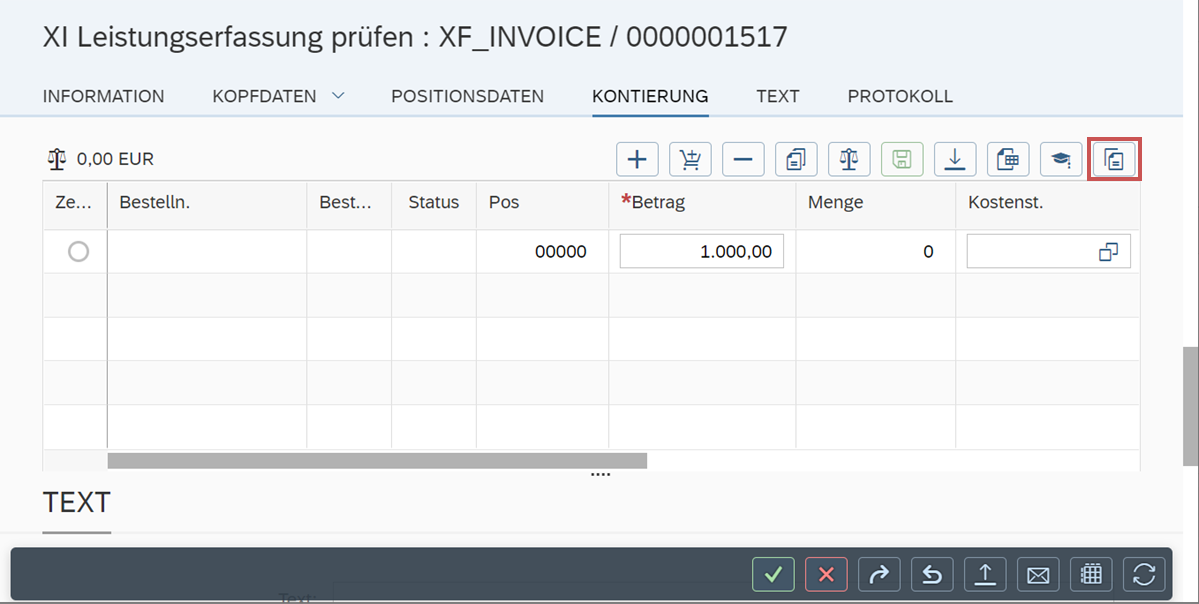Click the balance scale icon in the toolbar
The image size is (1199, 604).
pyautogui.click(x=849, y=158)
